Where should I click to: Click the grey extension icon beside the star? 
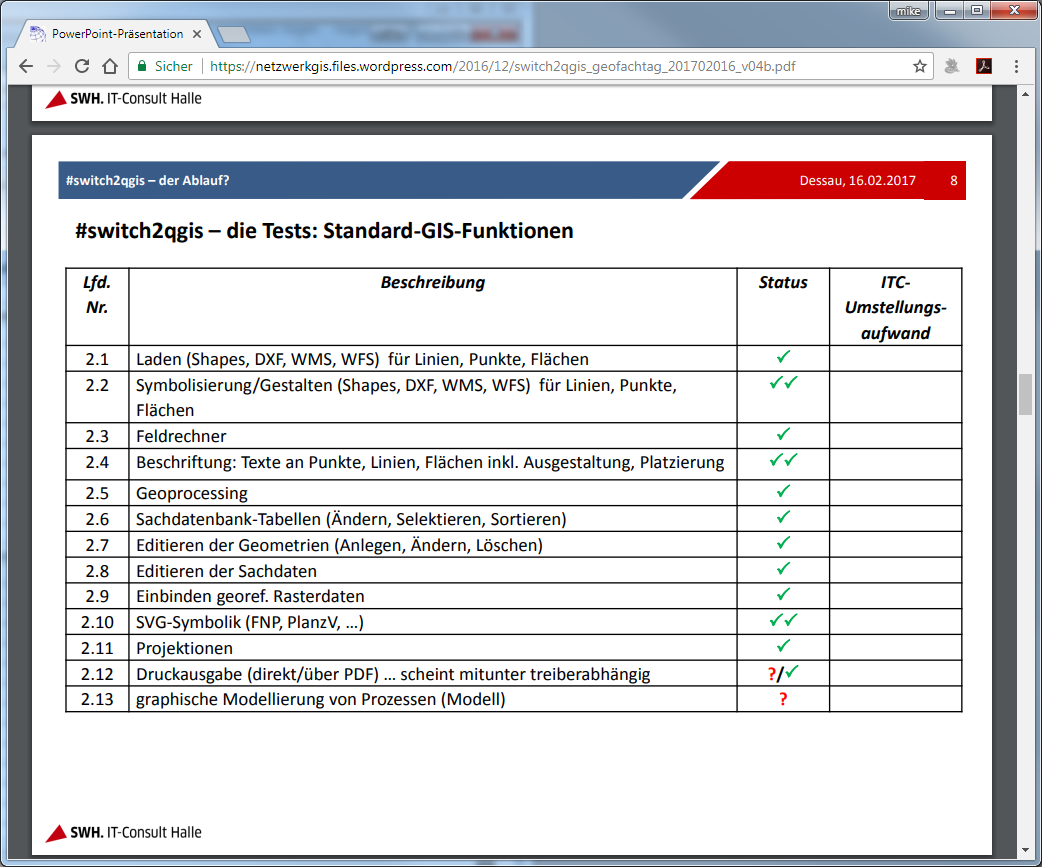[x=952, y=66]
